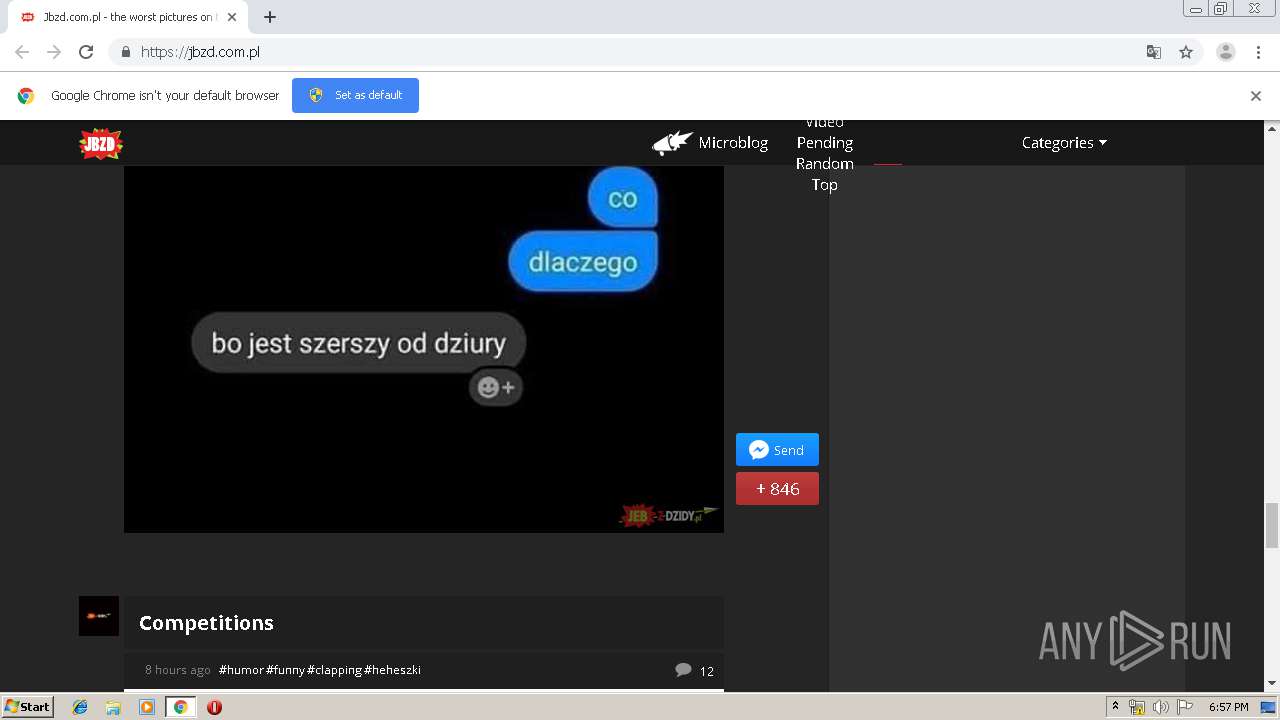The image size is (1280, 720).
Task: Open the JBZD site logo
Action: 101,144
